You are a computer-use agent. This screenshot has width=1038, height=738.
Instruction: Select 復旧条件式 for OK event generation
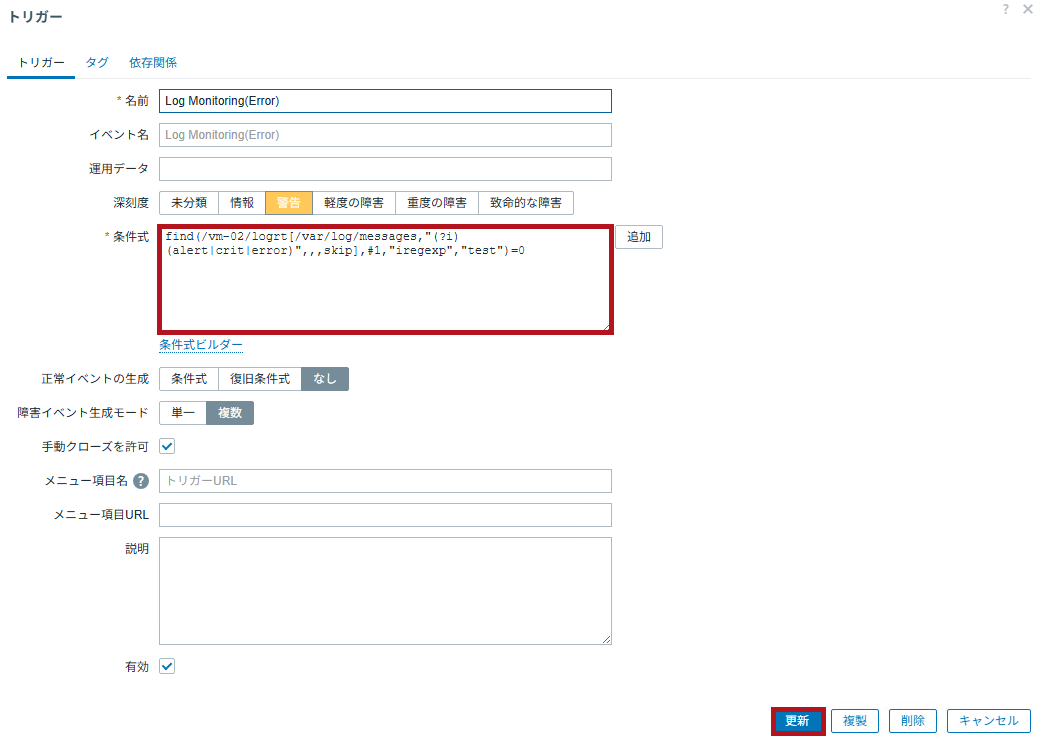click(260, 379)
